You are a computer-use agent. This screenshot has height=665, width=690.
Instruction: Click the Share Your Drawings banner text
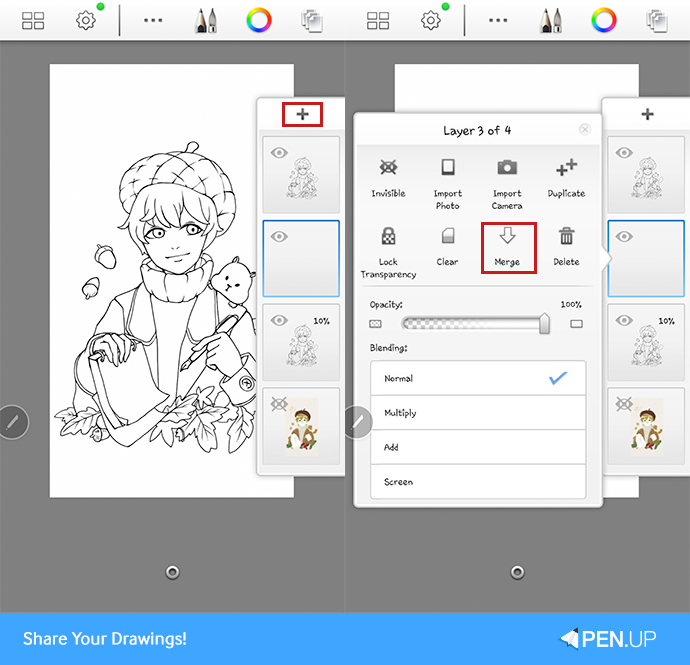tap(105, 639)
